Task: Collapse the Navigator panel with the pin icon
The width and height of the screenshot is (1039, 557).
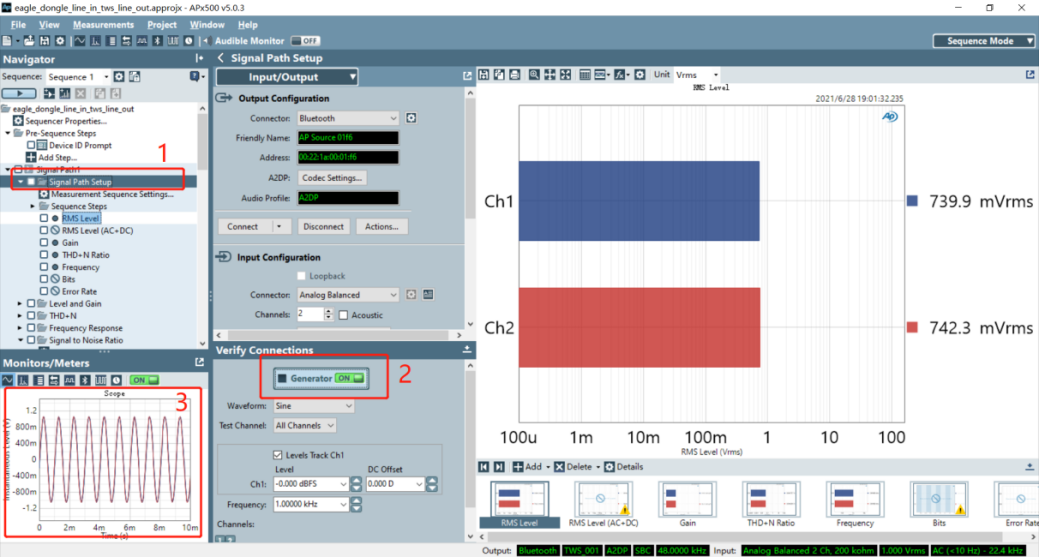Action: (x=199, y=58)
